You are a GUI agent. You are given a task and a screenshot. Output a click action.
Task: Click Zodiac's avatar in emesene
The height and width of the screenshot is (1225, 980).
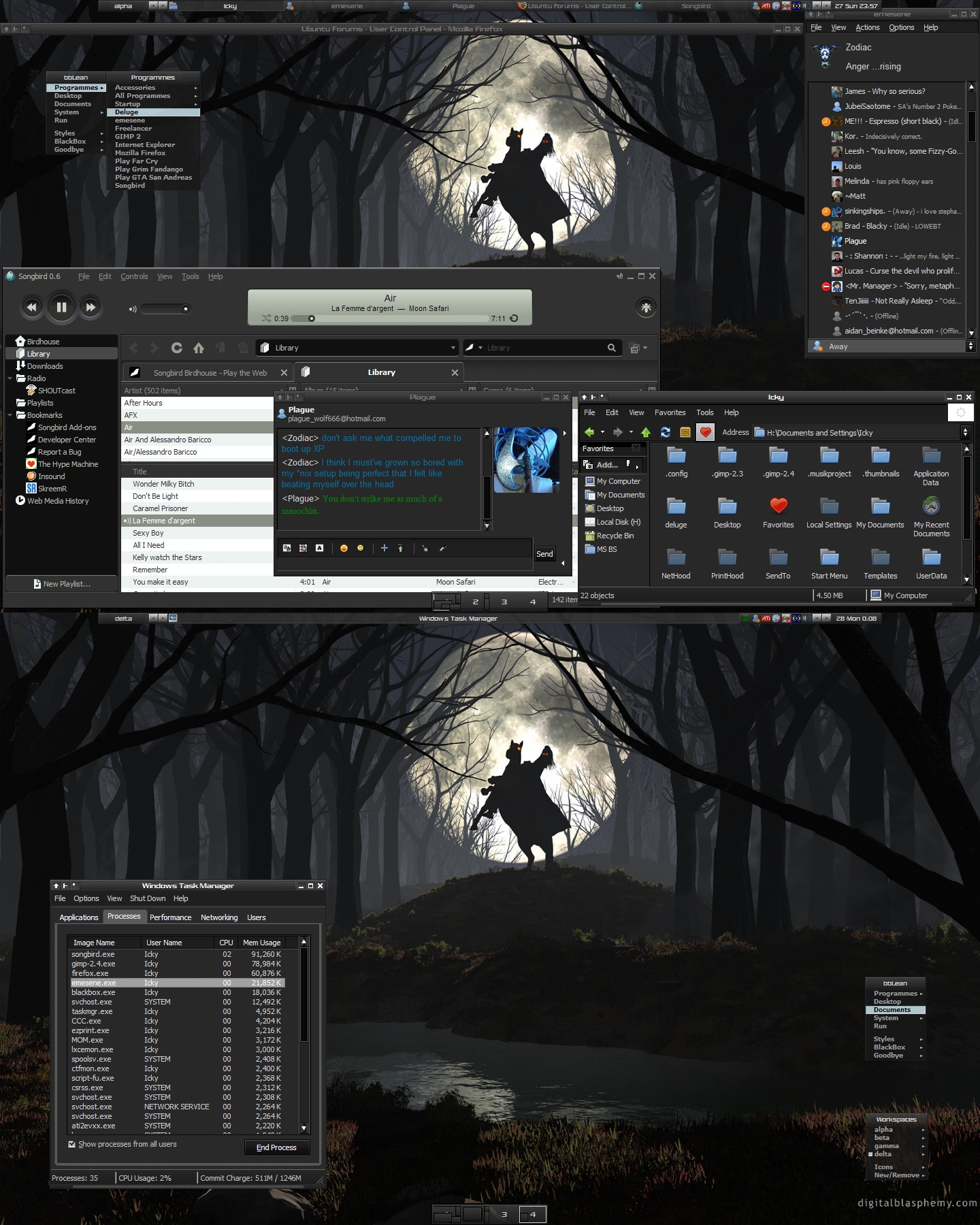[826, 56]
